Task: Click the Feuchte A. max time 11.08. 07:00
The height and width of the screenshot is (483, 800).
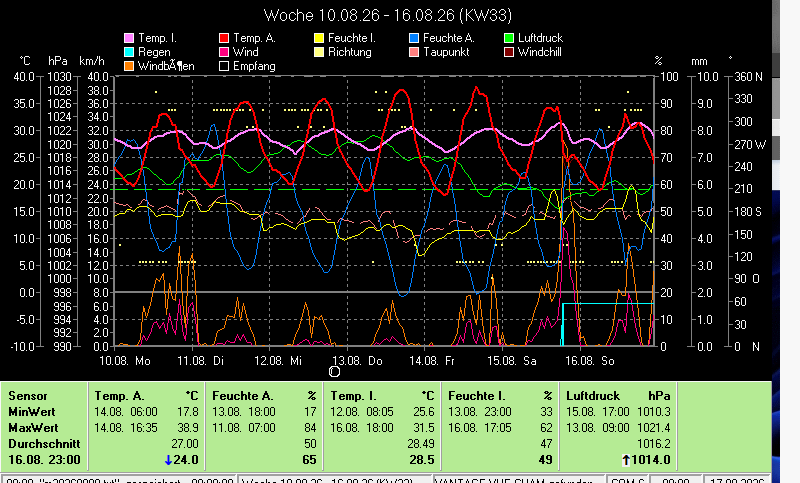Action: coord(243,428)
